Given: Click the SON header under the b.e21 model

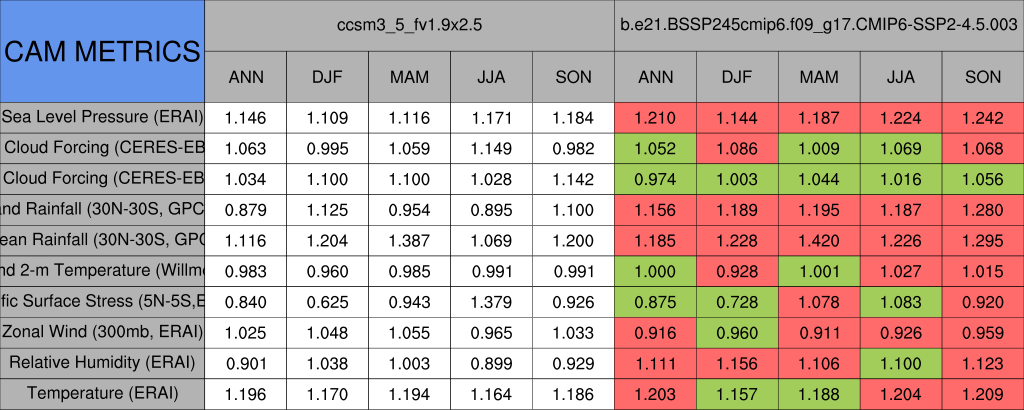Looking at the screenshot, I should (x=983, y=77).
